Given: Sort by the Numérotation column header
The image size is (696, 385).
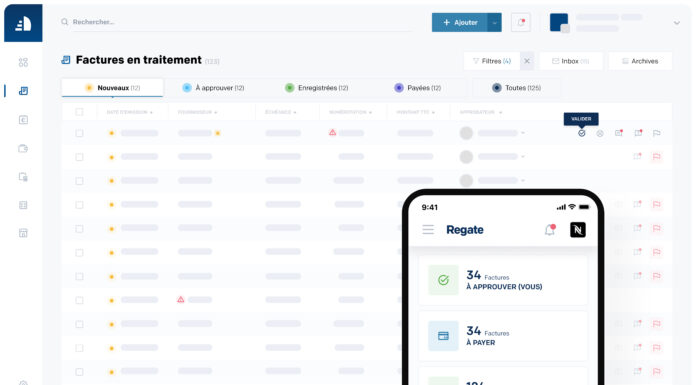Looking at the screenshot, I should (x=350, y=112).
